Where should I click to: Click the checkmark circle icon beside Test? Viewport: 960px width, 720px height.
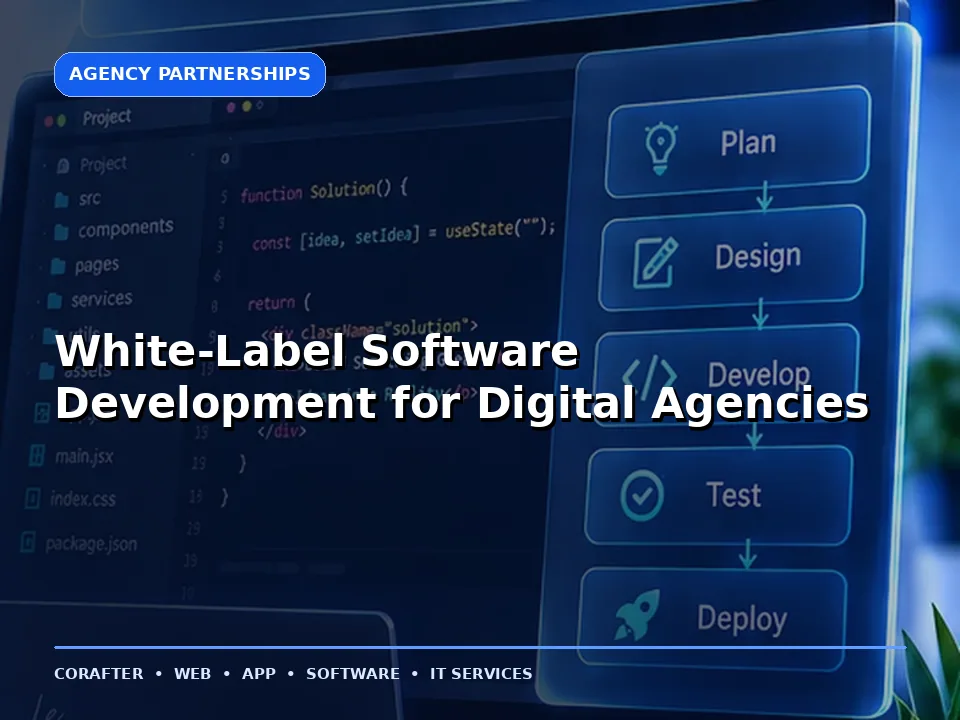(642, 495)
